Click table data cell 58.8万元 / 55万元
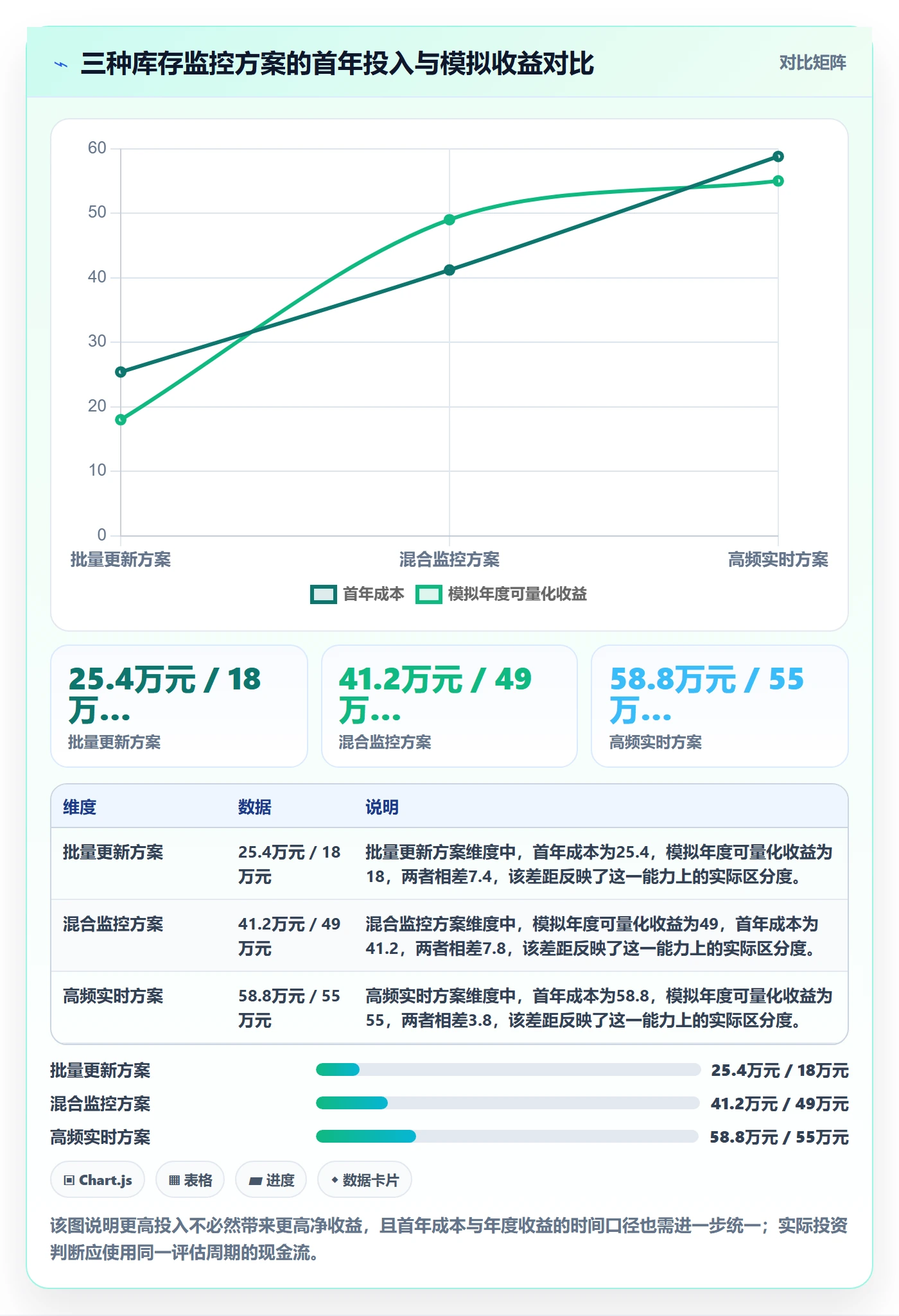Viewport: 899px width, 1316px height. 289,1008
